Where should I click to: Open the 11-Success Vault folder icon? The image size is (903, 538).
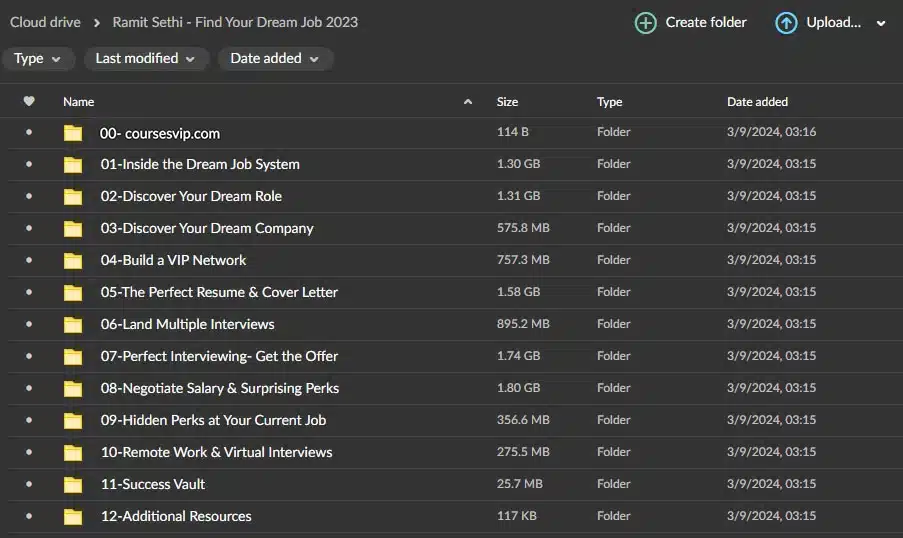pos(73,485)
